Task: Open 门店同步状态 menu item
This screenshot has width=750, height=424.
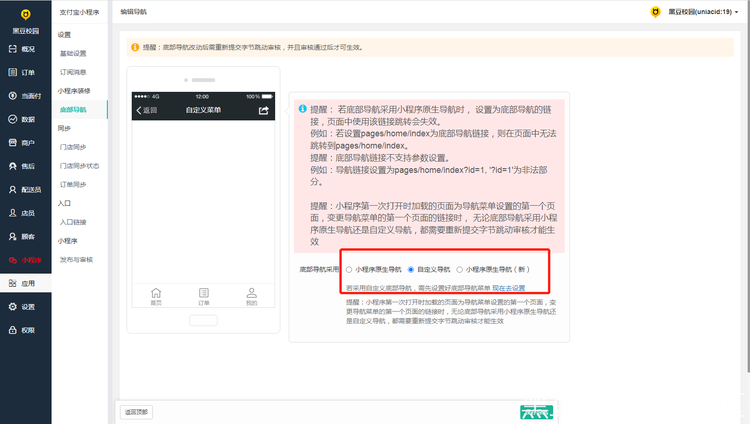Action: click(x=79, y=166)
